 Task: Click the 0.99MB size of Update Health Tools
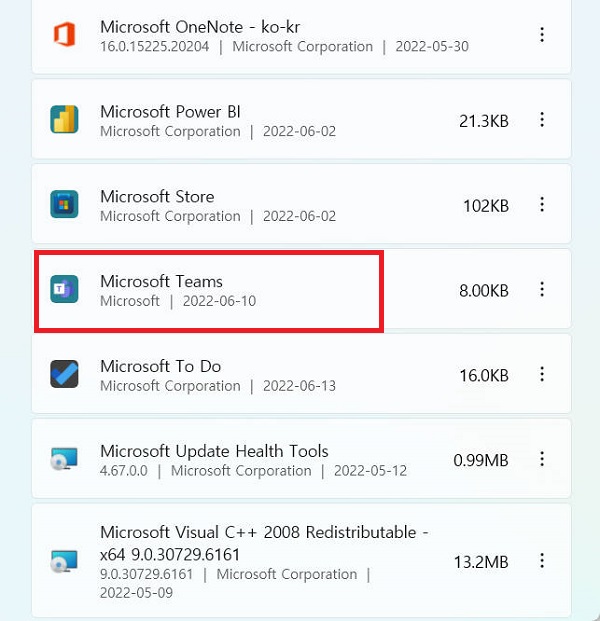click(481, 460)
